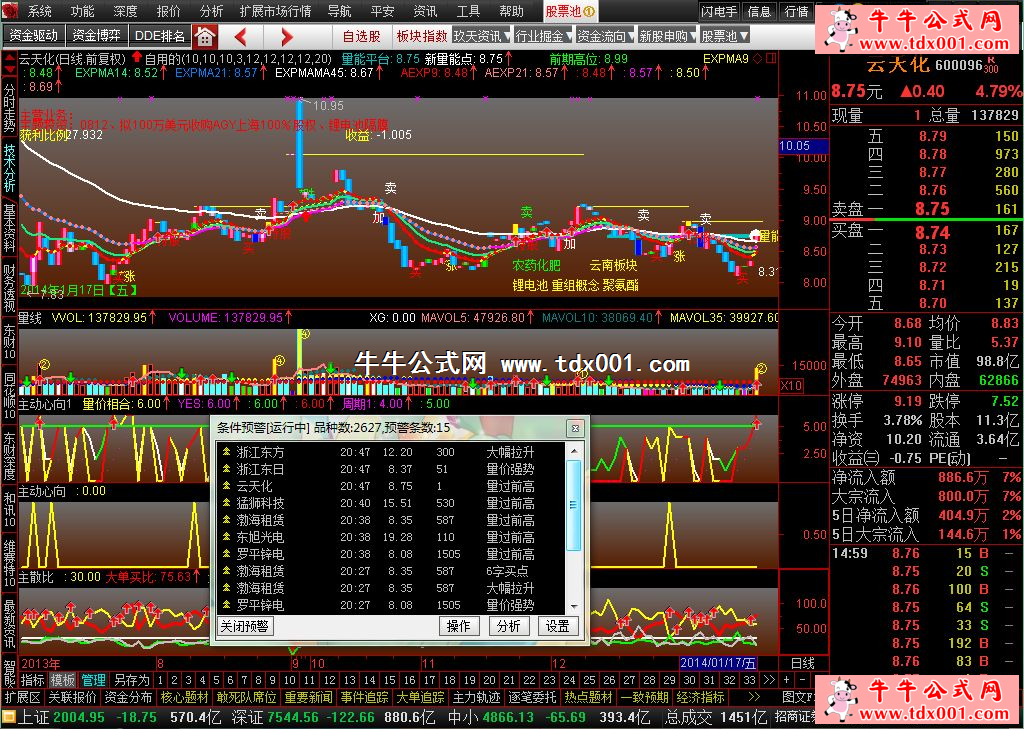The image size is (1024, 729).
Task: Click the DDE排名 button
Action: (x=160, y=35)
